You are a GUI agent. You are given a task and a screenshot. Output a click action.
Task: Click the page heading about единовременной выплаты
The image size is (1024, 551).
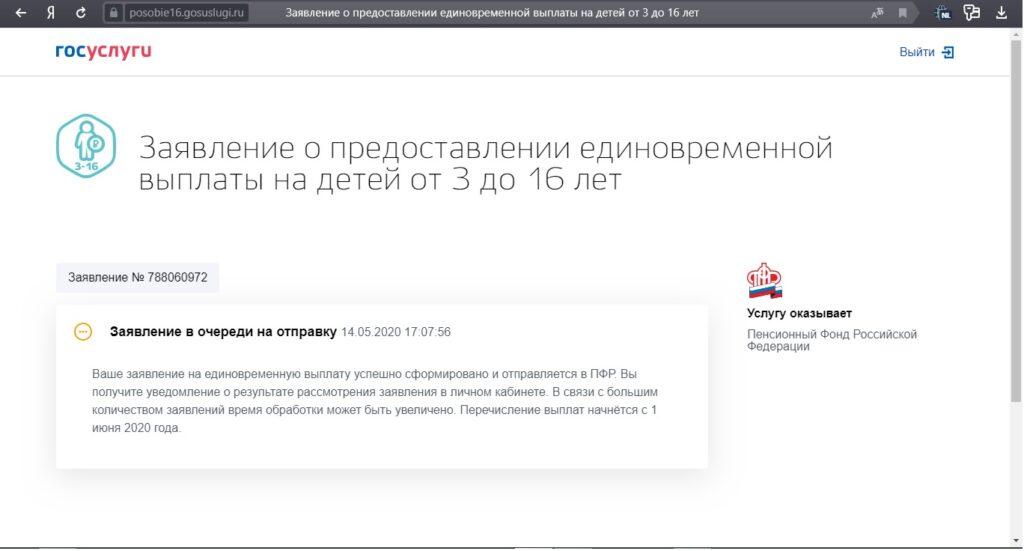tap(485, 163)
